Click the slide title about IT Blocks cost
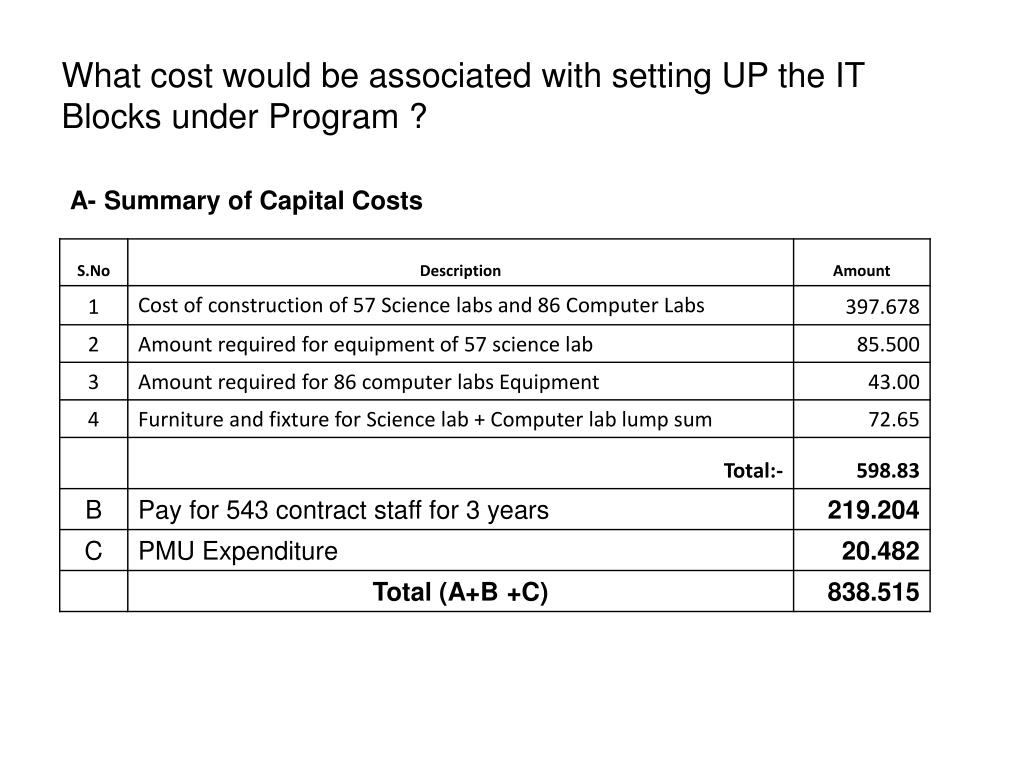 (x=463, y=97)
